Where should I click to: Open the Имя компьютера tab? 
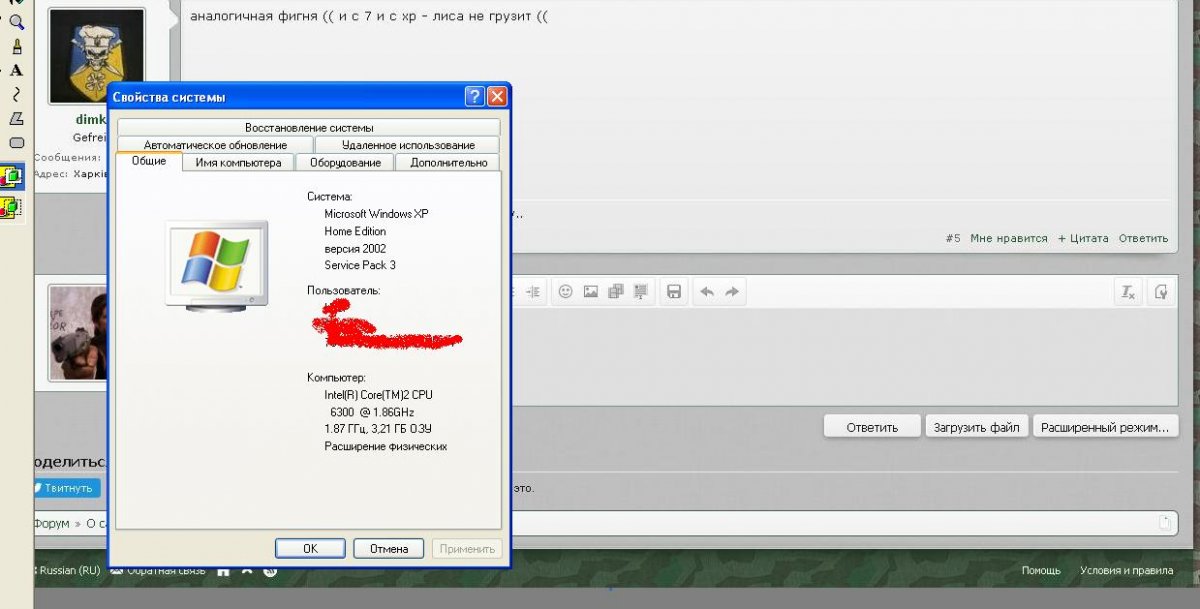pyautogui.click(x=238, y=163)
